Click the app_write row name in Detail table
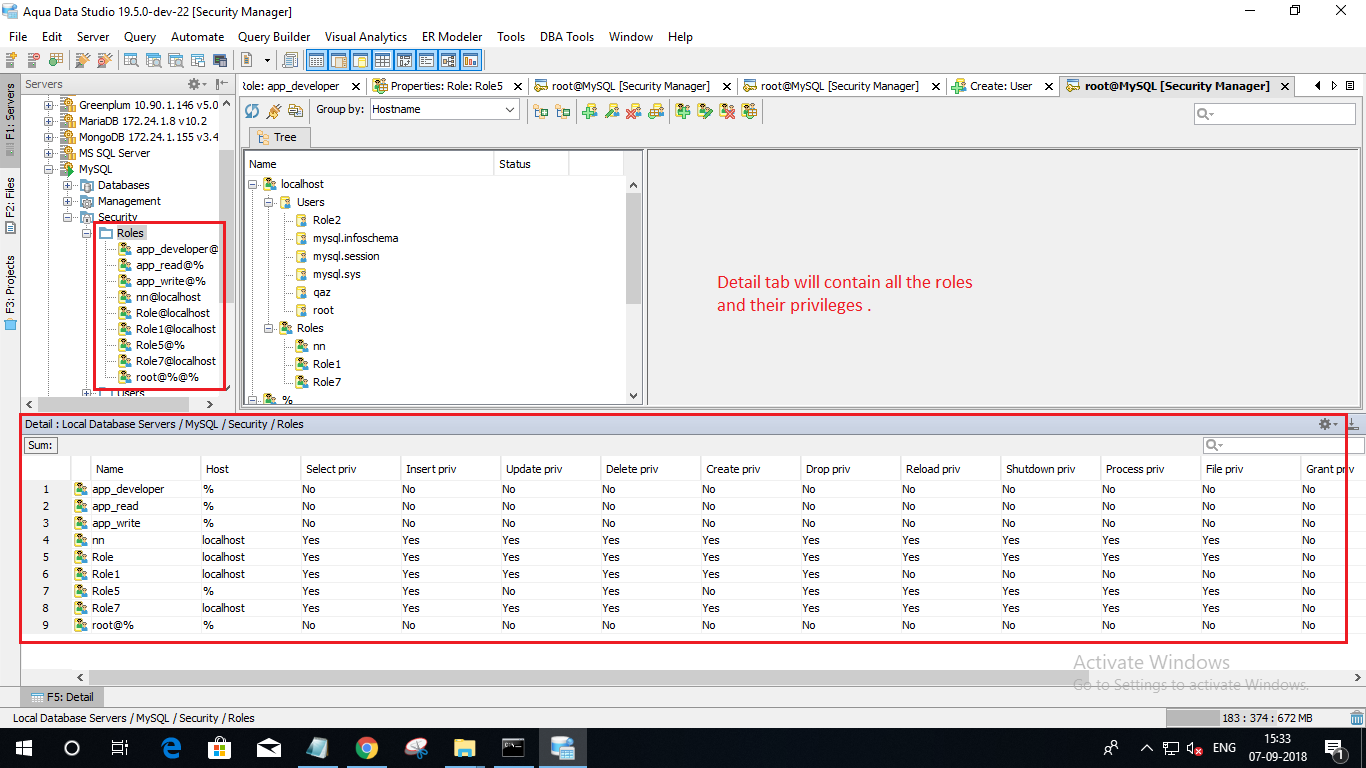The width and height of the screenshot is (1366, 768). [116, 523]
